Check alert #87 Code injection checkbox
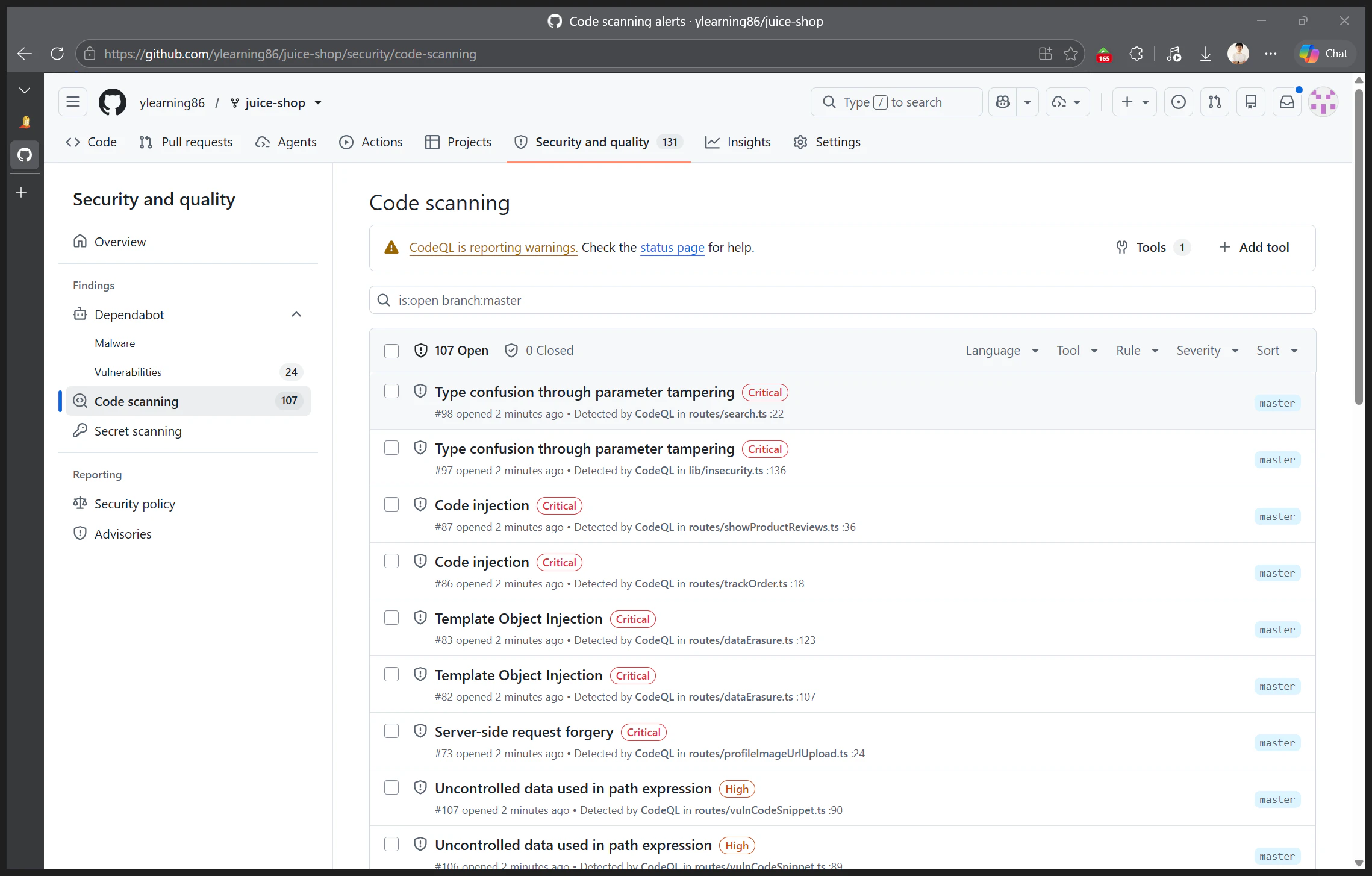 (391, 504)
